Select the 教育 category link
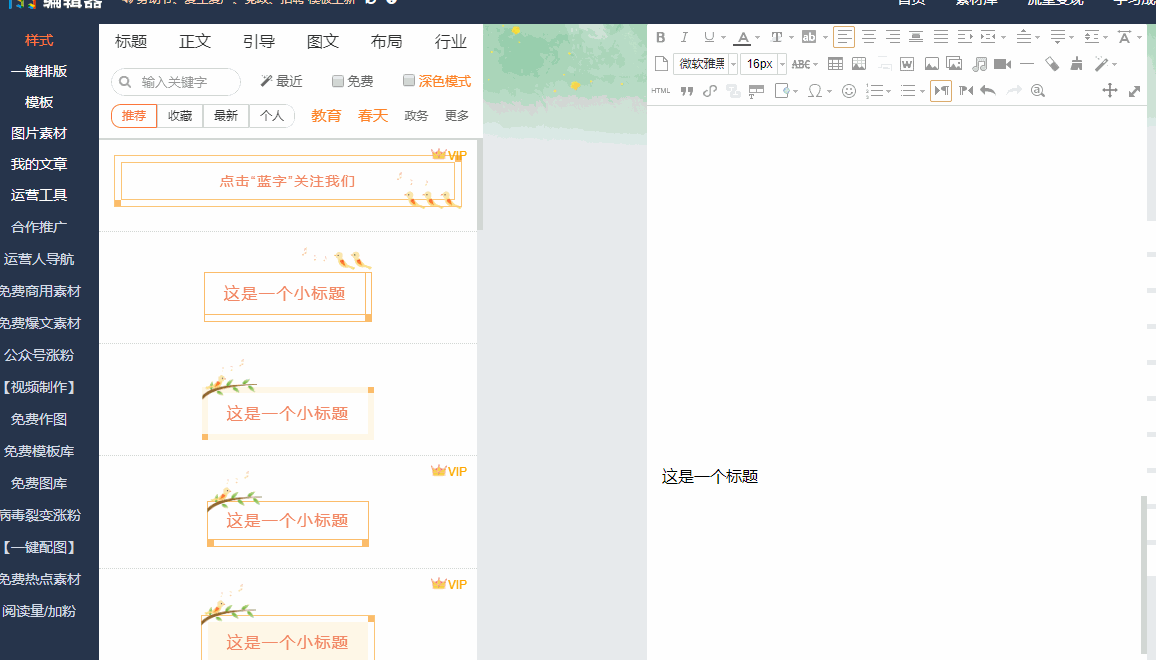 (x=326, y=115)
